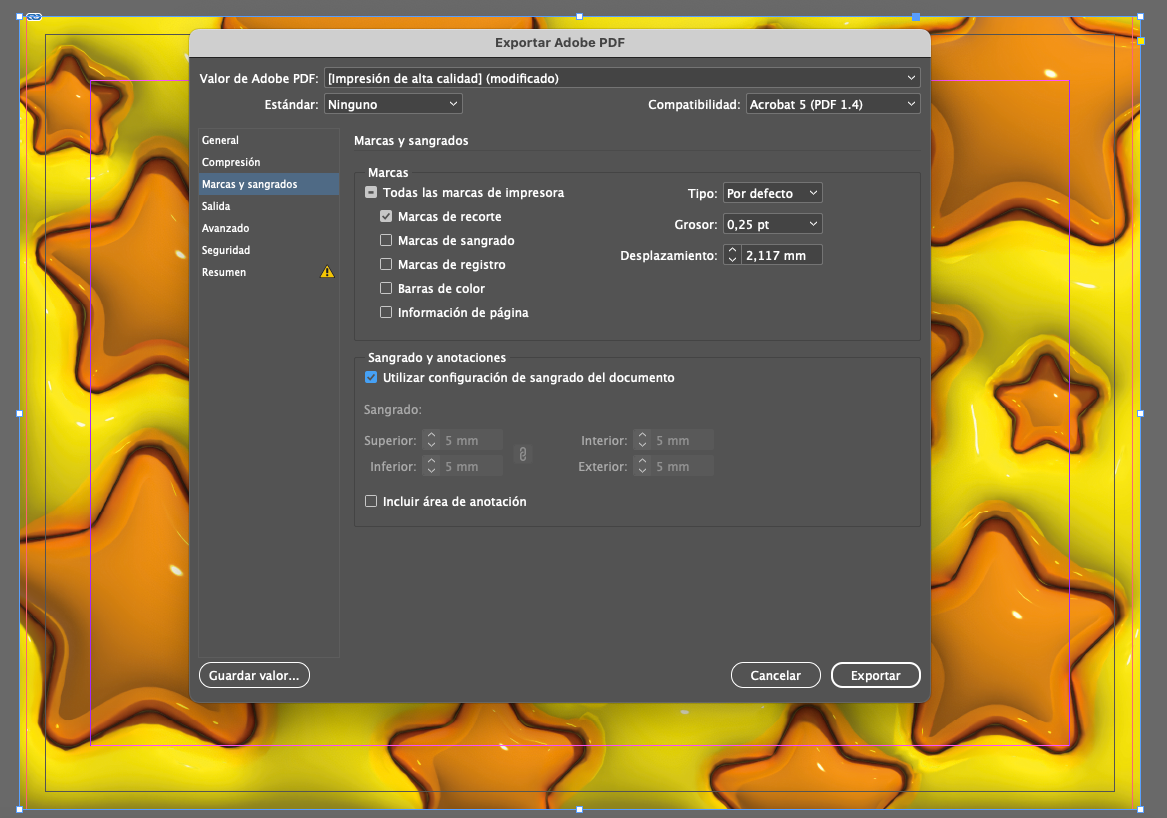Click the left-middle selection handle on canvas
The image size is (1167, 818).
[19, 413]
